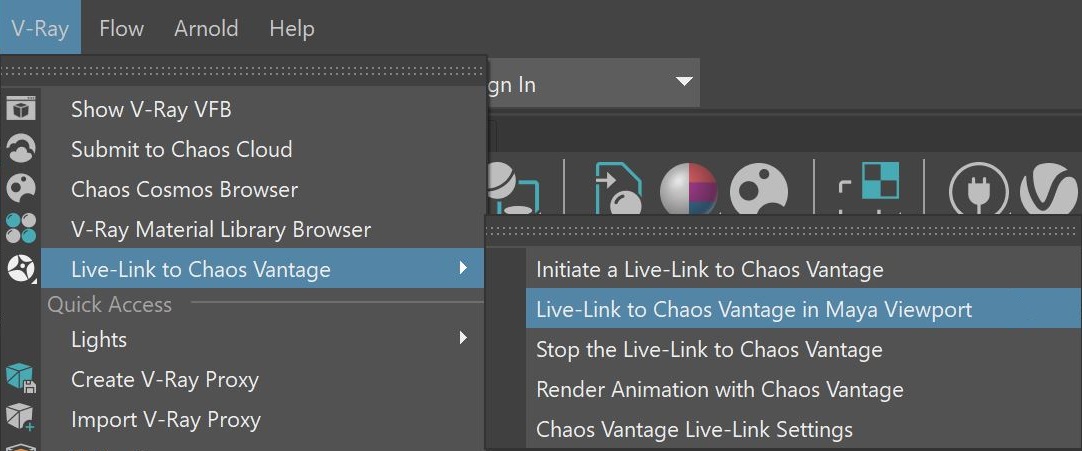1082x451 pixels.
Task: Select Create V-Ray Proxy
Action: pos(263,379)
